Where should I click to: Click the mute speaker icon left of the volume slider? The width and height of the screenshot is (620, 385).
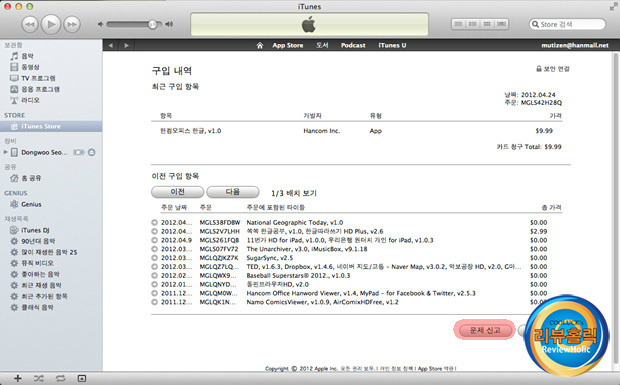(x=100, y=25)
